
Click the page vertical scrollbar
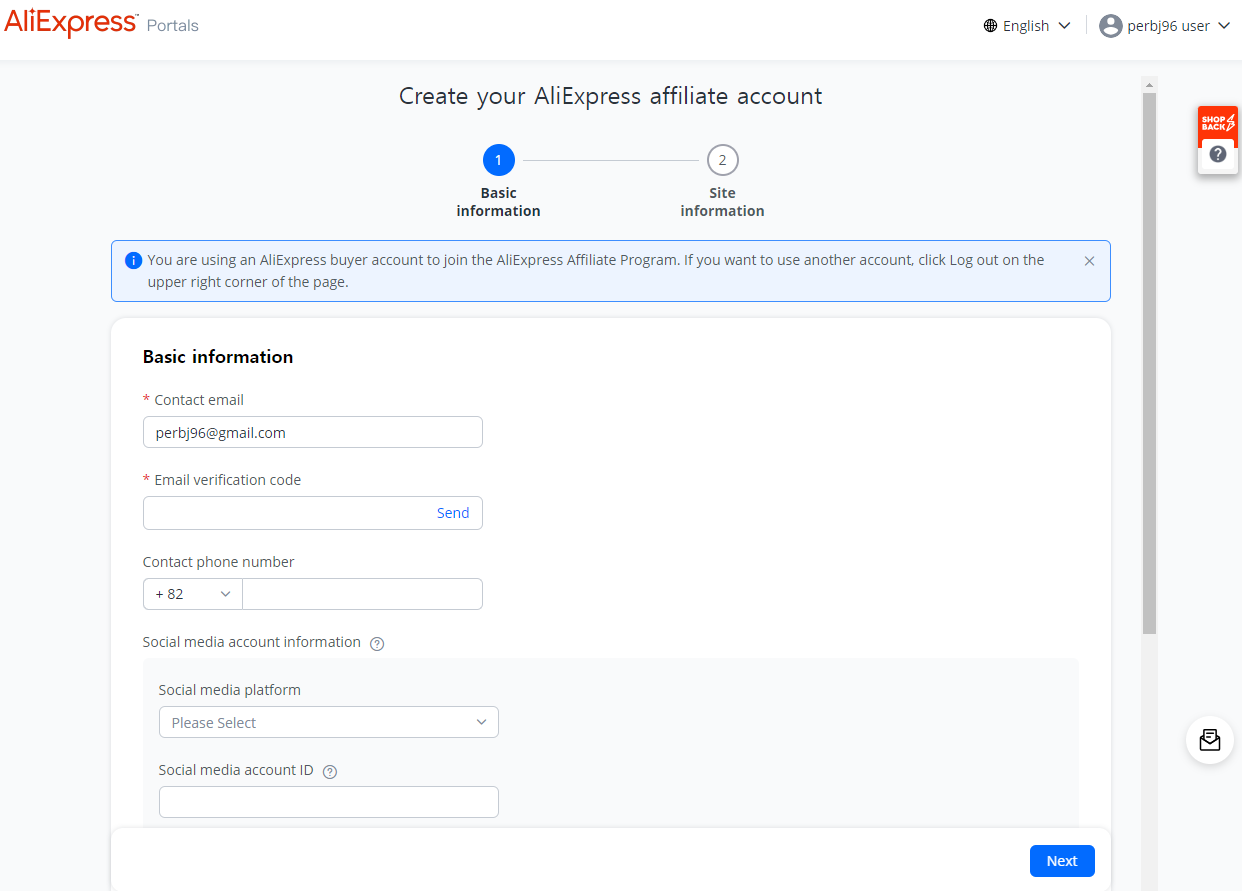[1149, 363]
